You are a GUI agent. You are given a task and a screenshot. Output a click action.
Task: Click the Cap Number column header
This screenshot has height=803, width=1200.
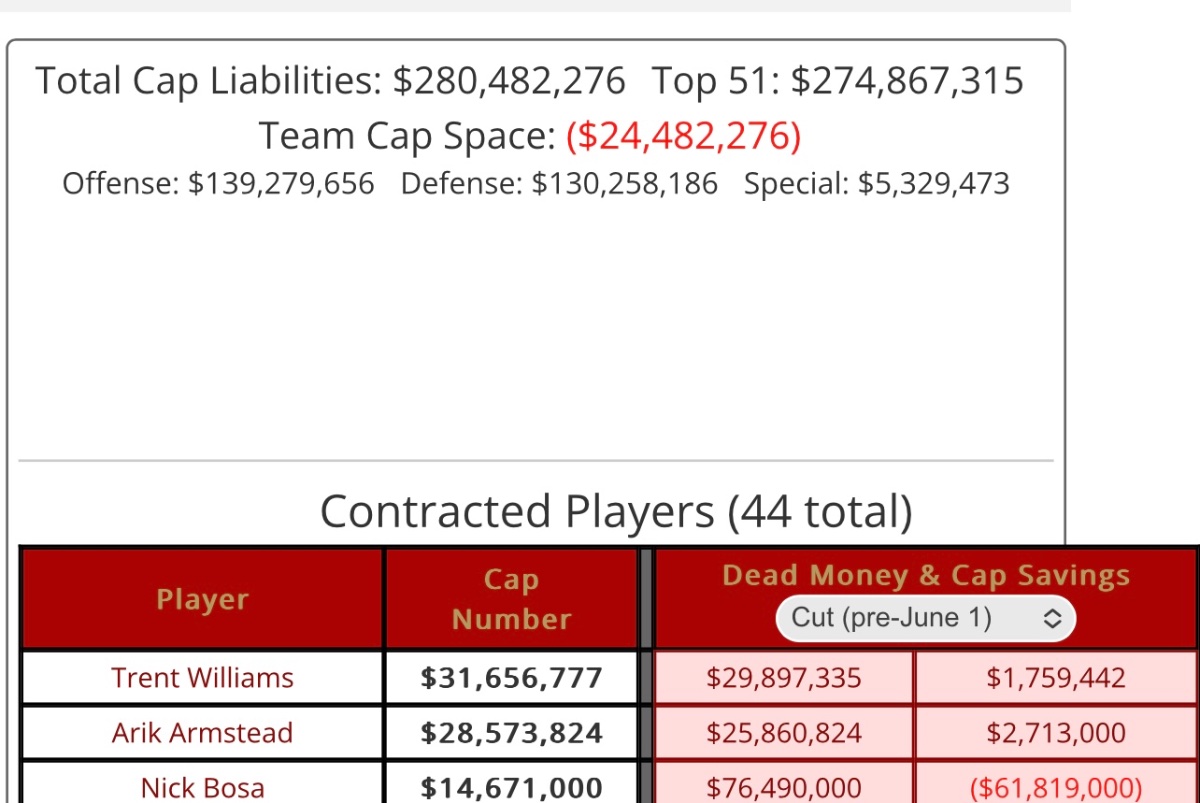(x=511, y=599)
